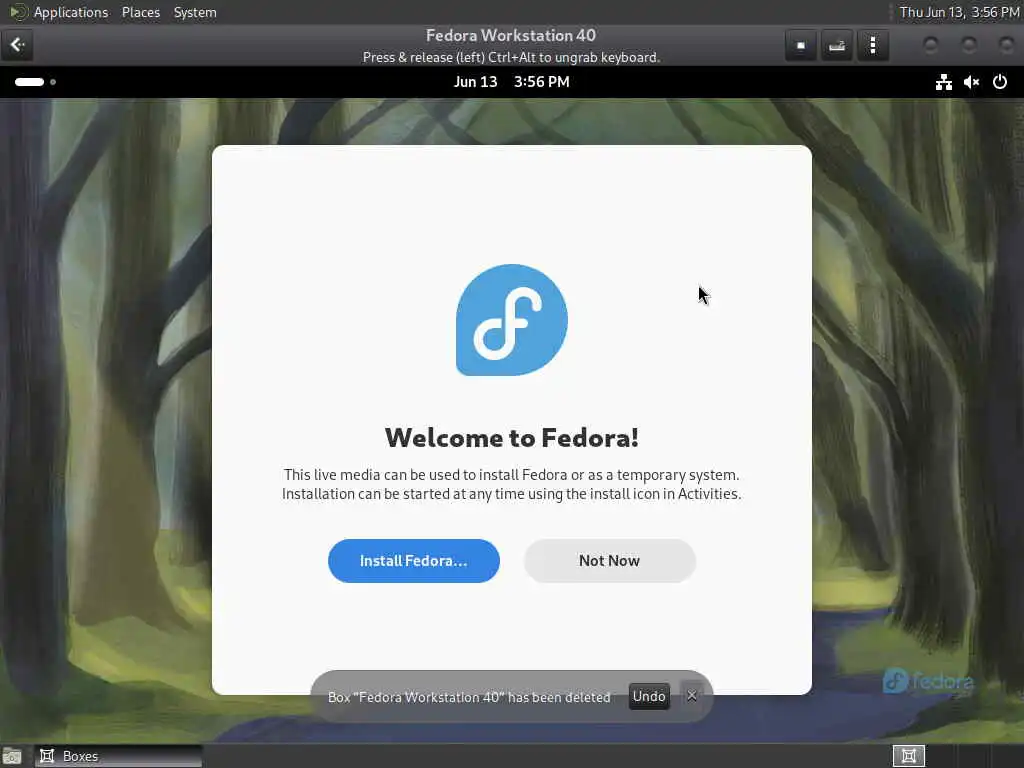Open the three-dot Boxes menu
The width and height of the screenshot is (1024, 768).
872,46
